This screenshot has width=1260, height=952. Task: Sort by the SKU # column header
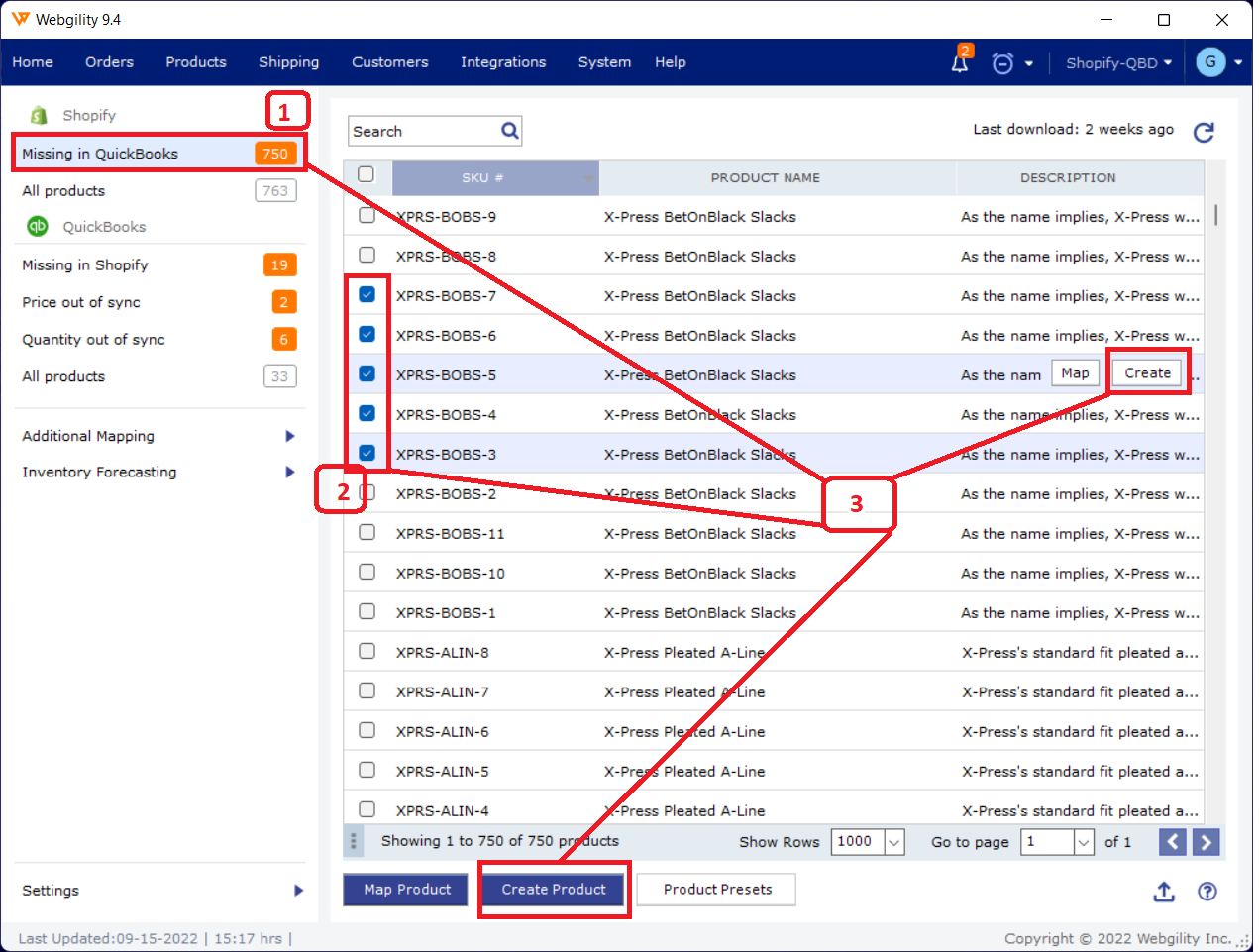click(495, 178)
